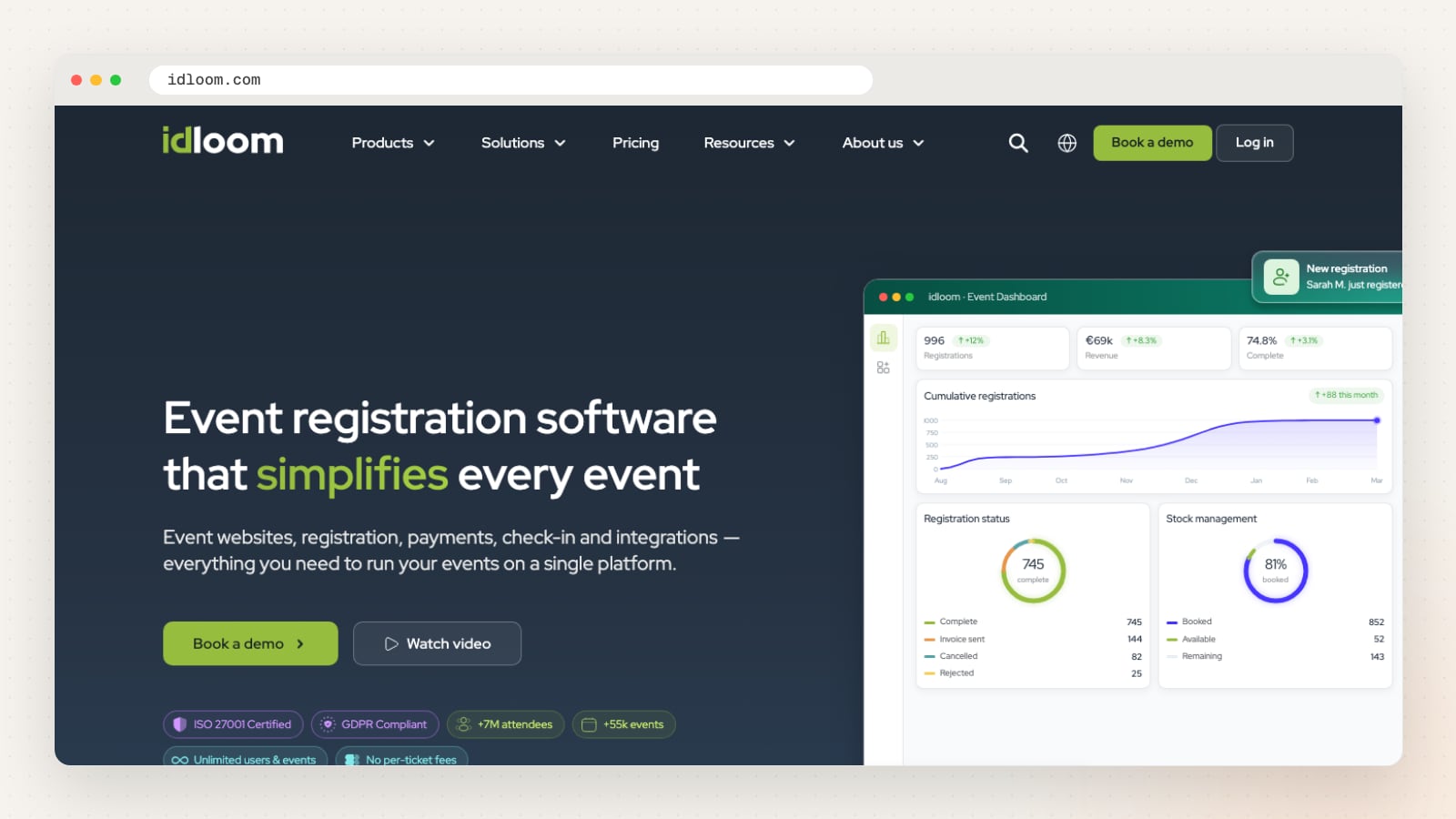Click the GDPR Compliant badge icon

[x=328, y=724]
